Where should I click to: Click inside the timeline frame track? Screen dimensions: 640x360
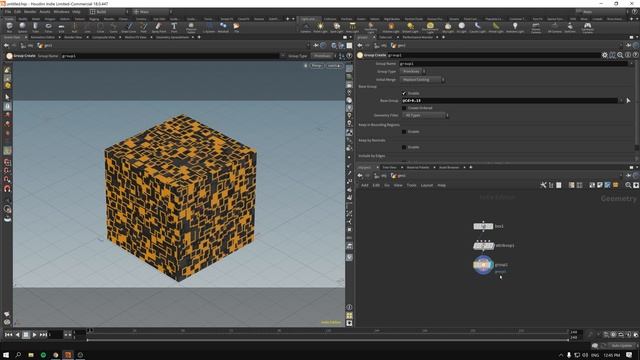point(327,331)
